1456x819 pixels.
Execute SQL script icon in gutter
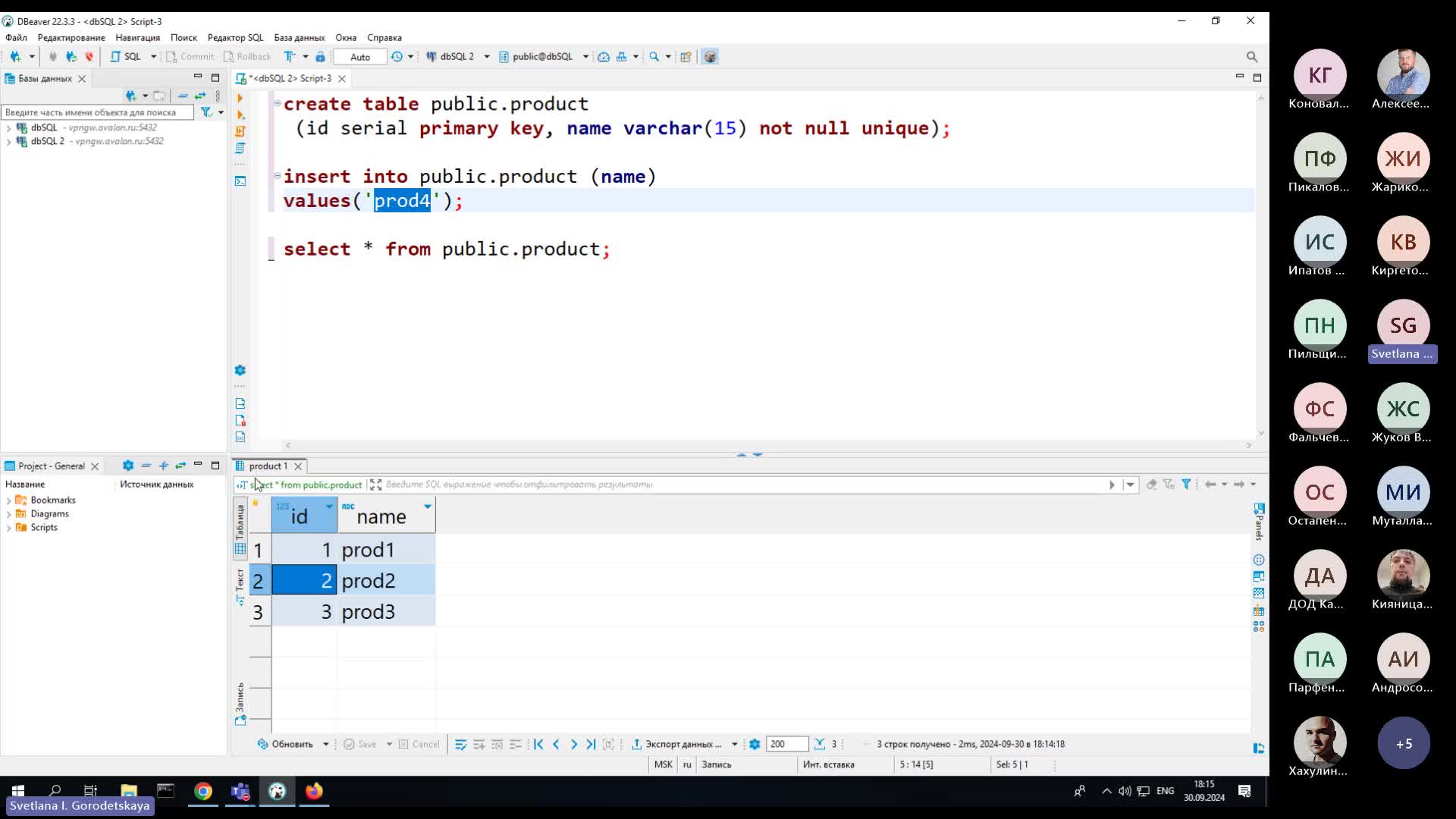tap(240, 131)
